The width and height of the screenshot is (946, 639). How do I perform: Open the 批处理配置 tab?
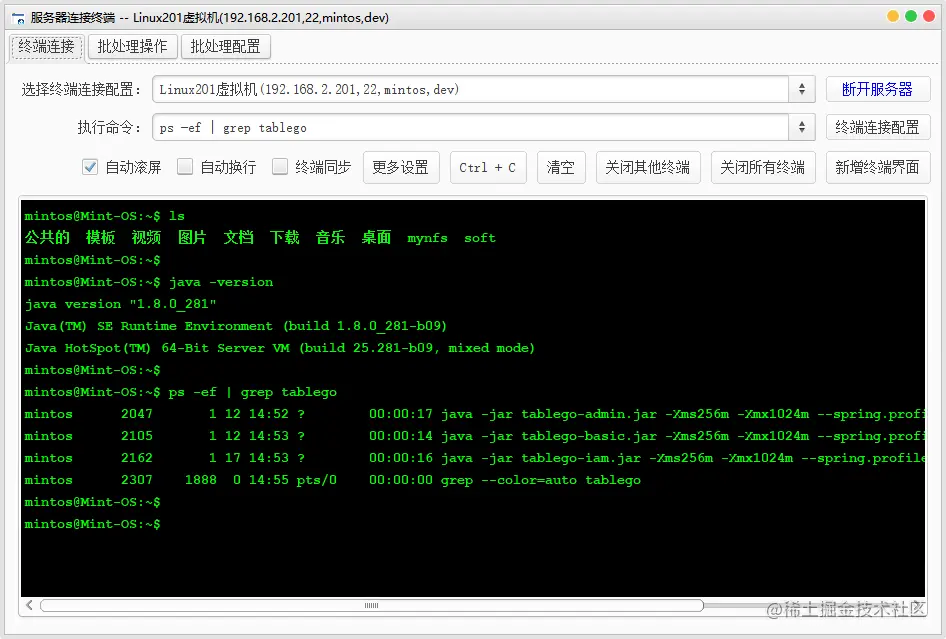click(x=226, y=46)
